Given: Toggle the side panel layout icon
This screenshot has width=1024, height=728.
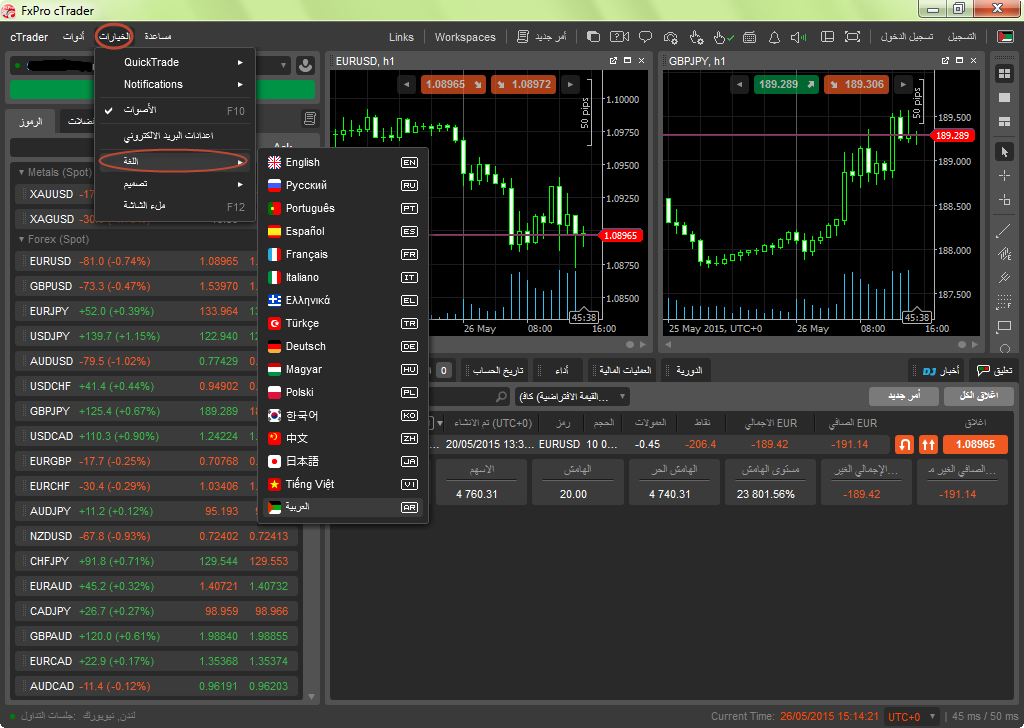Looking at the screenshot, I should (827, 37).
